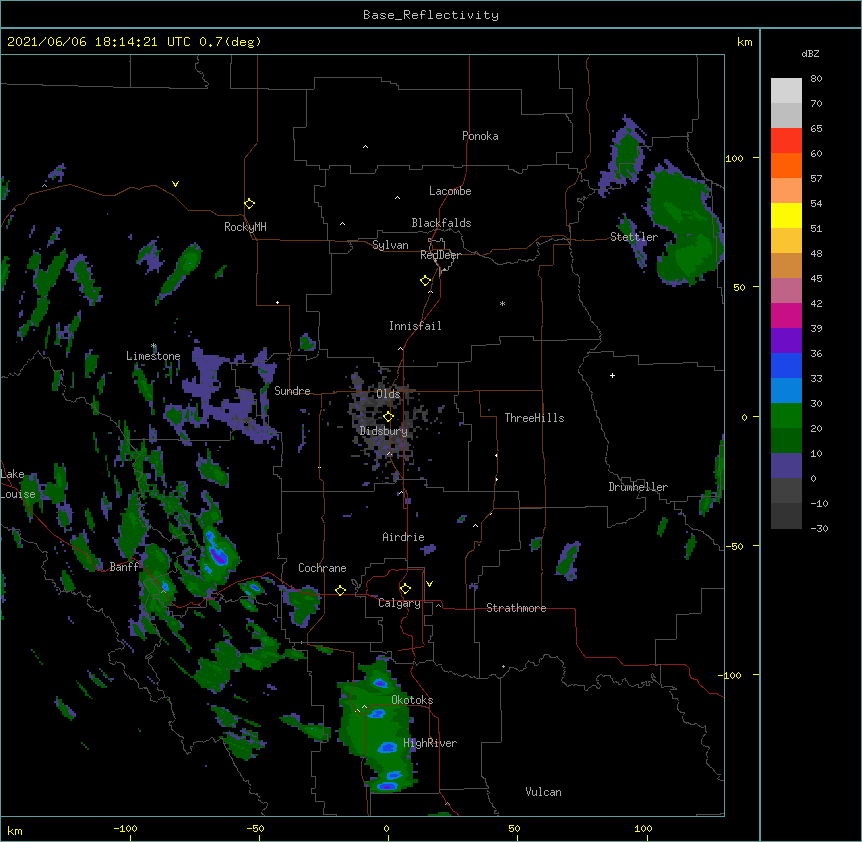Click the Lacombe city label
The image size is (862, 842).
pos(450,191)
